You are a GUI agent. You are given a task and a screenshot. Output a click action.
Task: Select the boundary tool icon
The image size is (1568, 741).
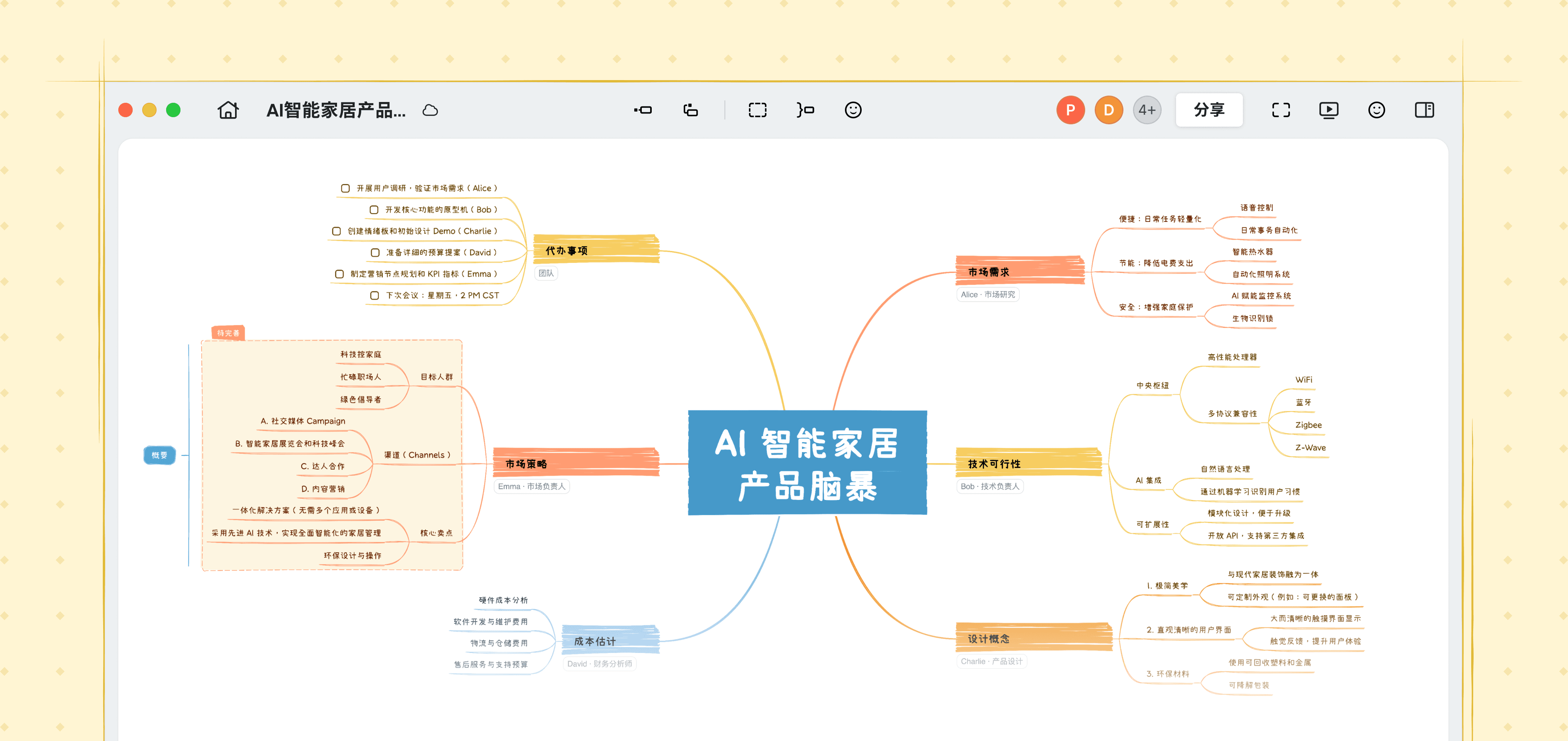[757, 110]
